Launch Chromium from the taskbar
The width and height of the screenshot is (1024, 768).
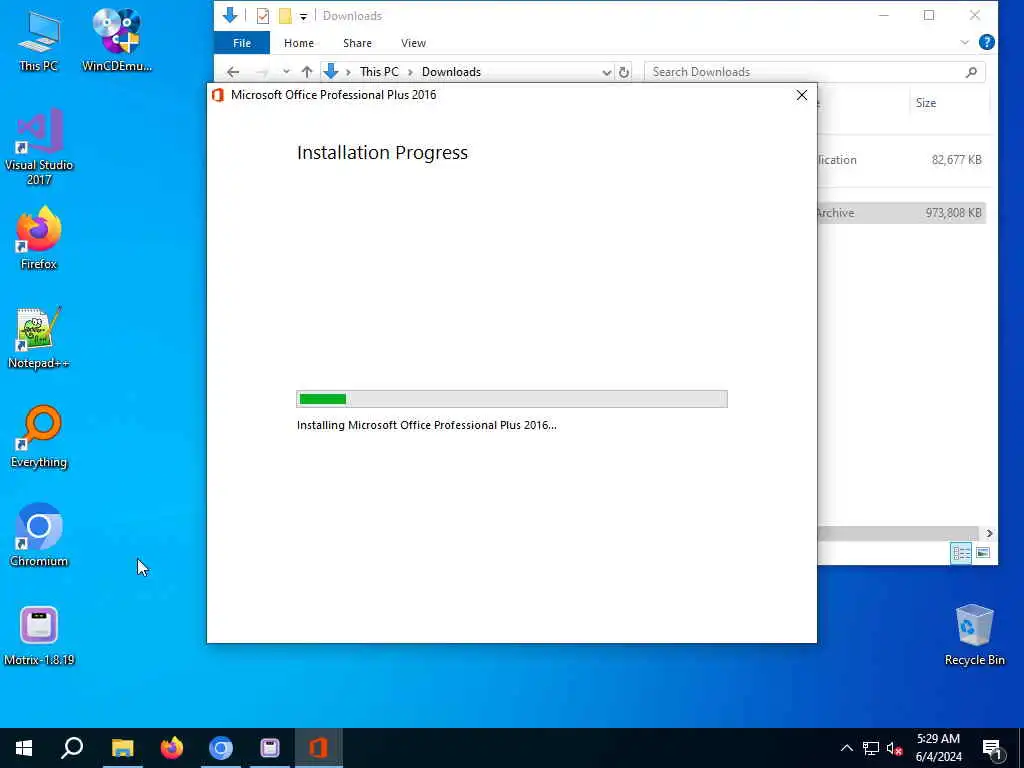click(x=221, y=748)
